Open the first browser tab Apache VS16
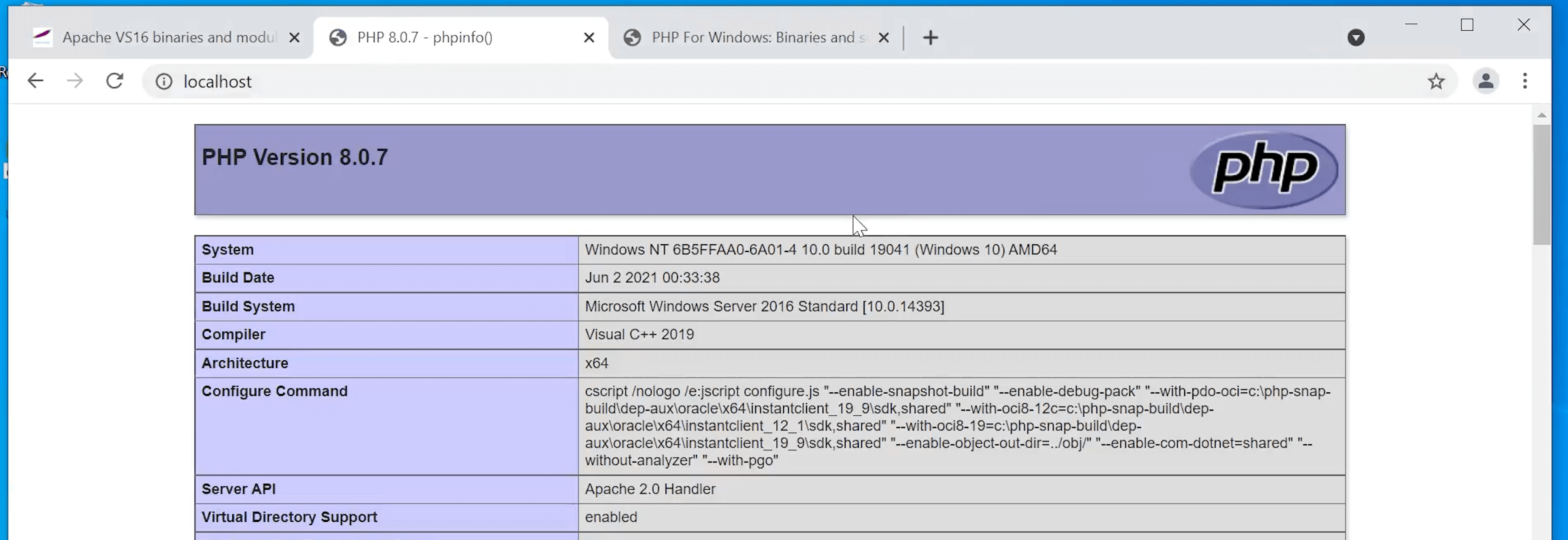The width and height of the screenshot is (1568, 540). (x=164, y=37)
